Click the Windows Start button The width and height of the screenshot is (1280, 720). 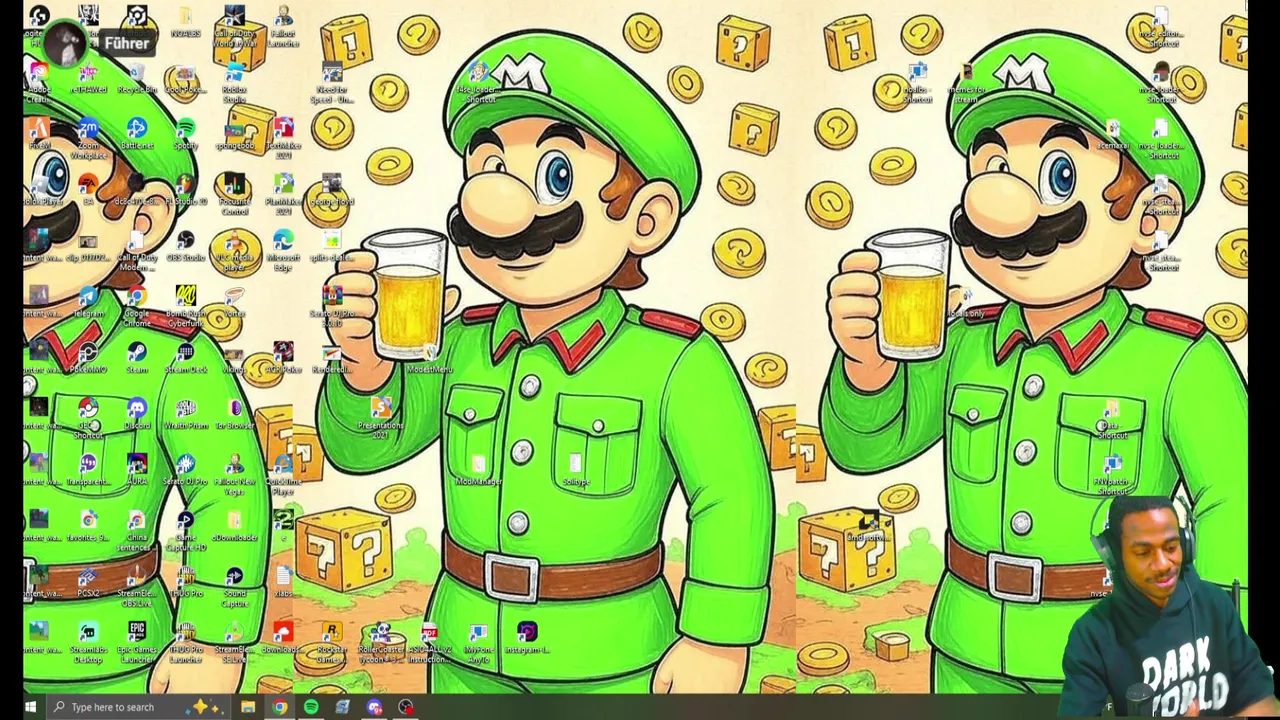click(31, 707)
